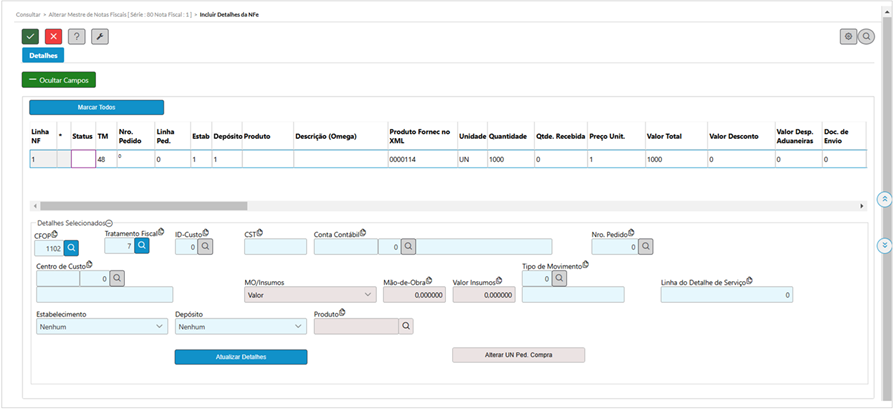
Task: Click the green confirm checkmark button
Action: tap(30, 36)
